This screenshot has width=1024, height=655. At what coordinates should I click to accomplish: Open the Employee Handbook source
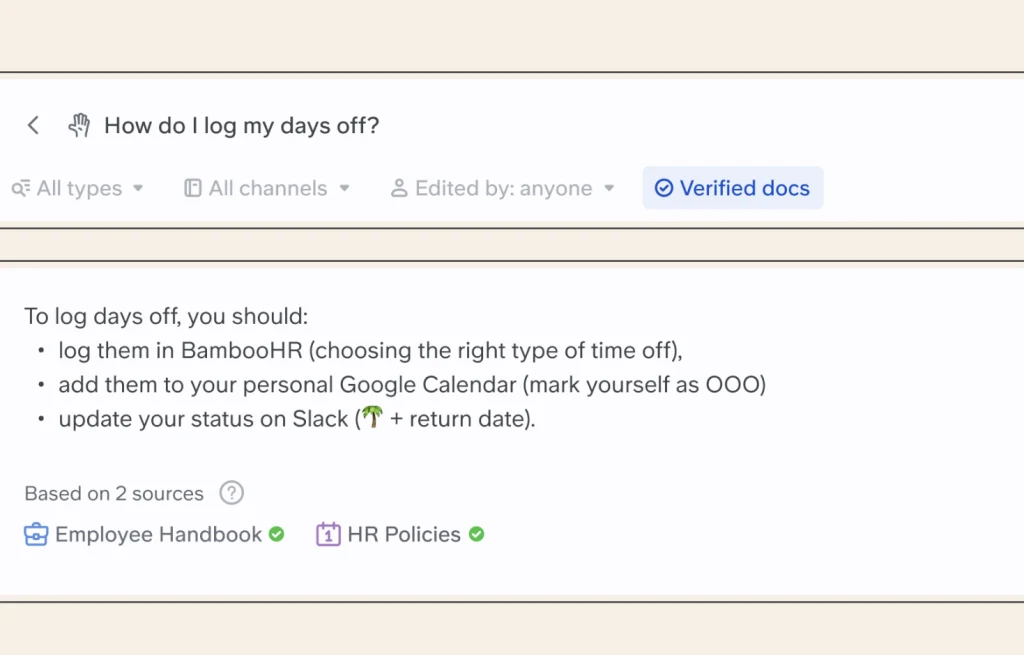(x=160, y=534)
